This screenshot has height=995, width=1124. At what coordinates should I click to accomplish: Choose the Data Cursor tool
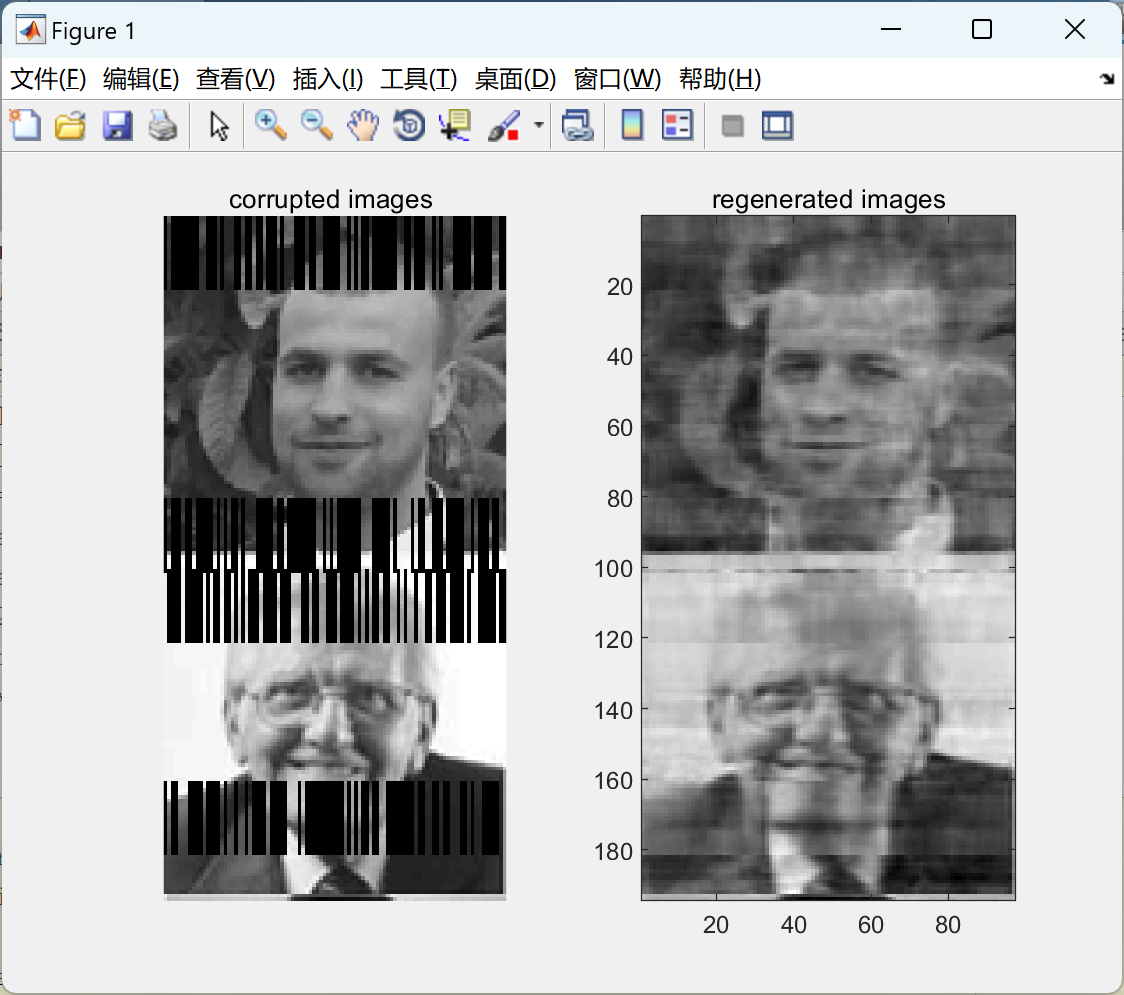click(455, 125)
